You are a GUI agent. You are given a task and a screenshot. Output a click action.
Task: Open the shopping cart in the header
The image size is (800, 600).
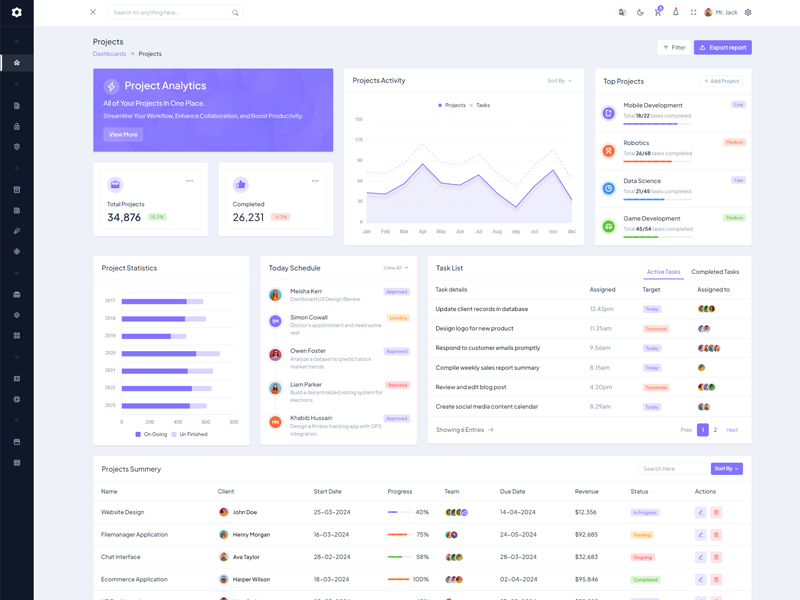(658, 13)
